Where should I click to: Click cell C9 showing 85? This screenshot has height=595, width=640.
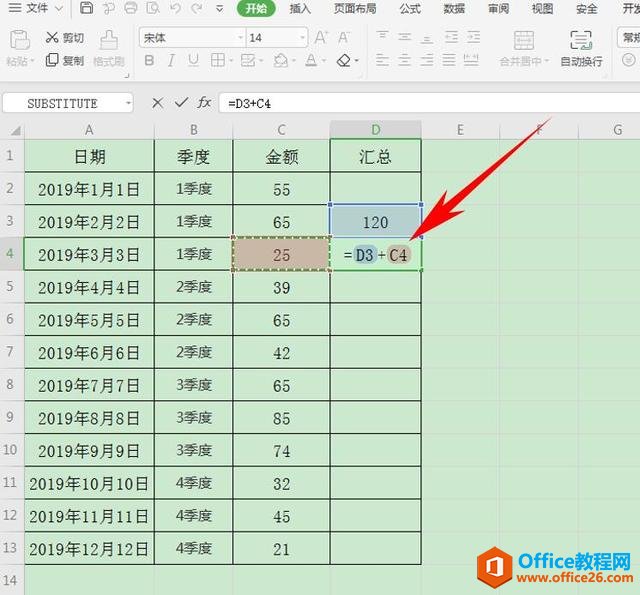click(281, 418)
